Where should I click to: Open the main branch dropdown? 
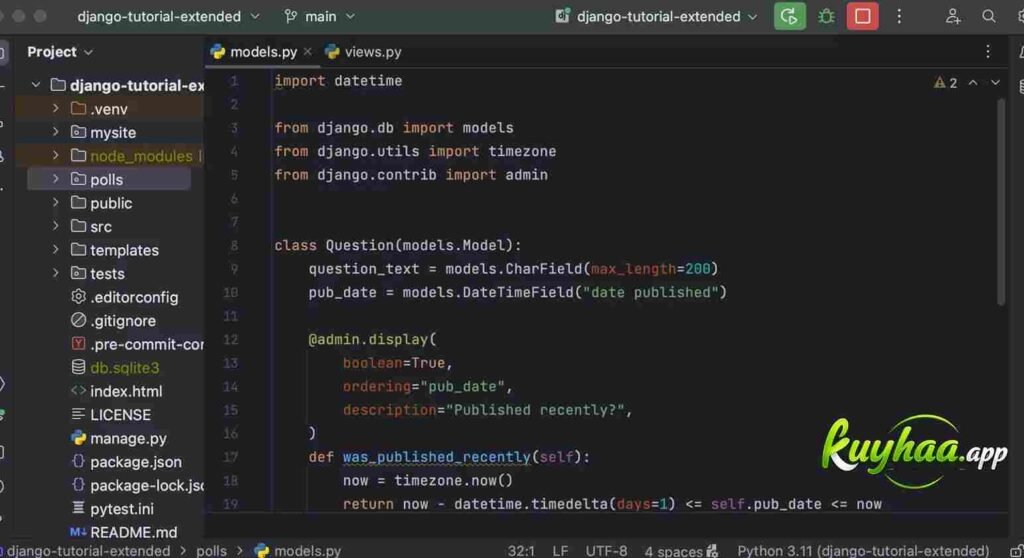[319, 16]
